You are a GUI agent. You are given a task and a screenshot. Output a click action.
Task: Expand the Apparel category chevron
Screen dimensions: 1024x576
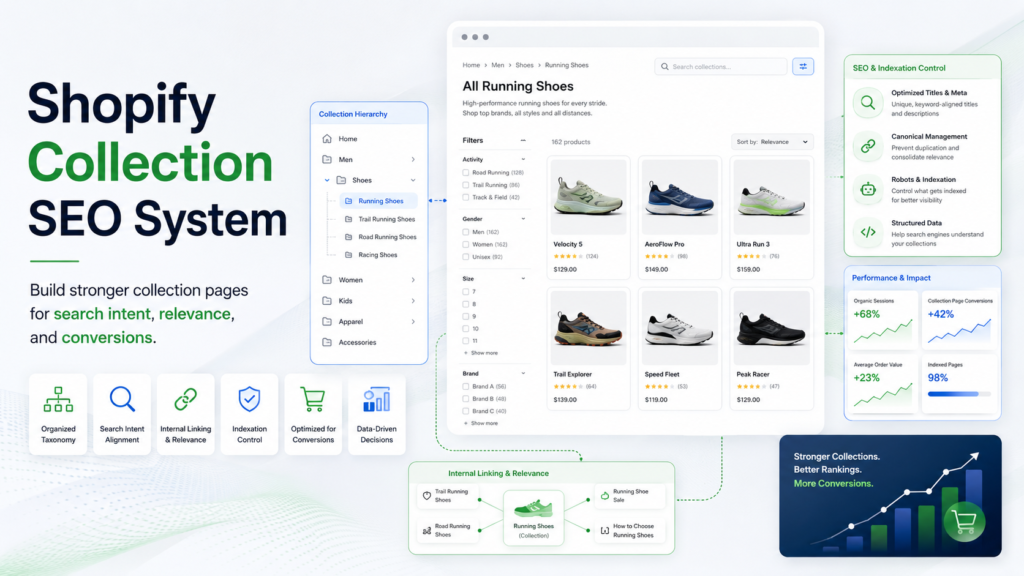(413, 321)
